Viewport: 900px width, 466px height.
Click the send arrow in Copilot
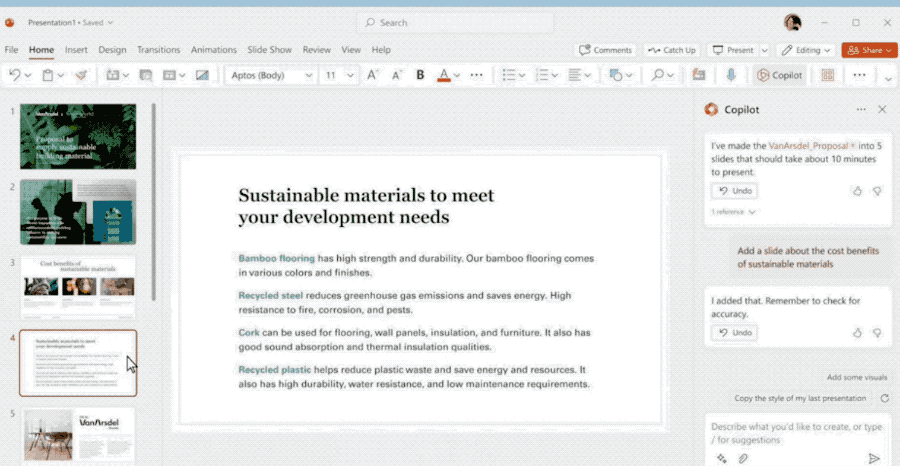(874, 458)
